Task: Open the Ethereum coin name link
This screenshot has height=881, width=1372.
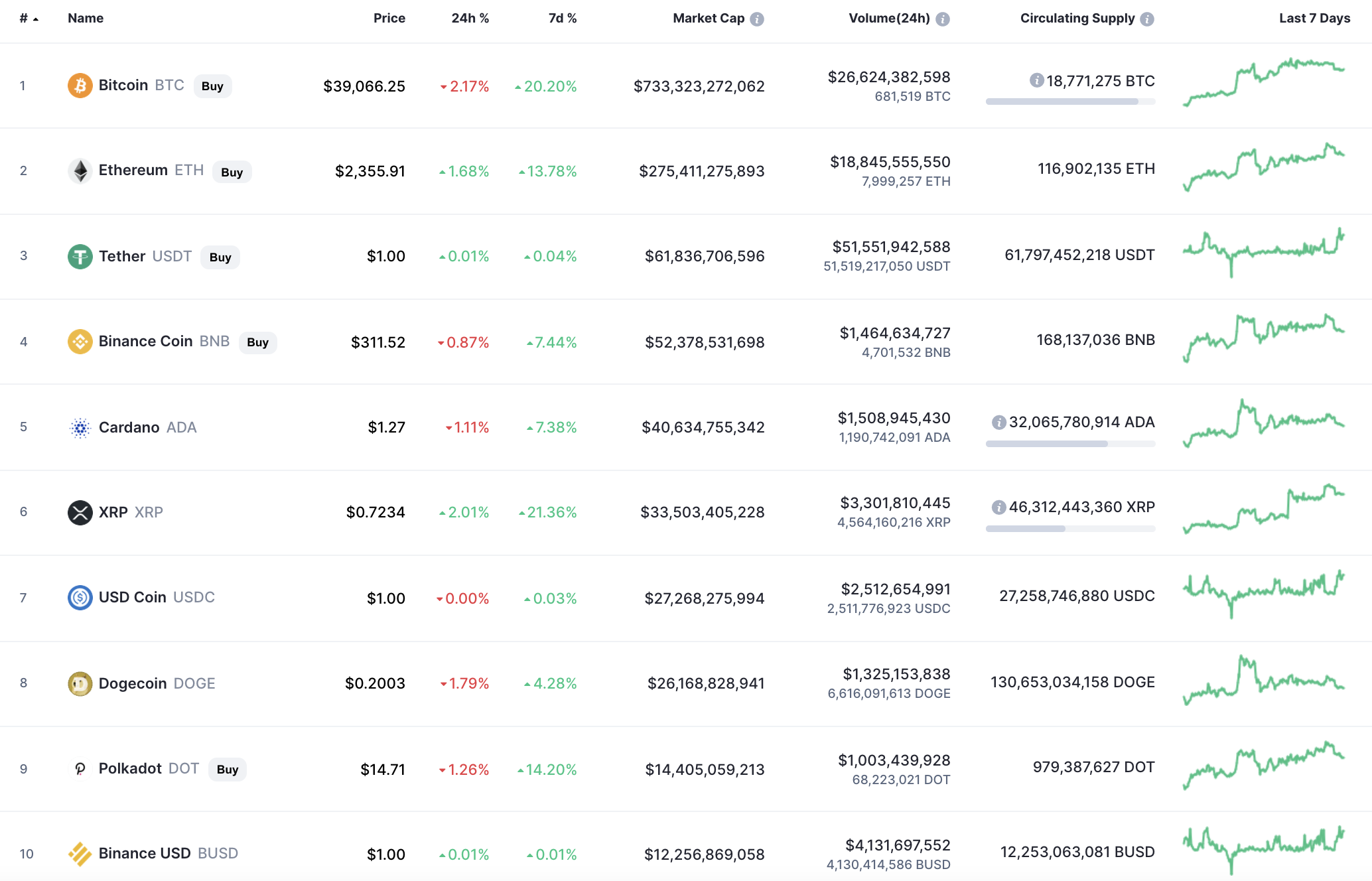Action: pos(133,170)
